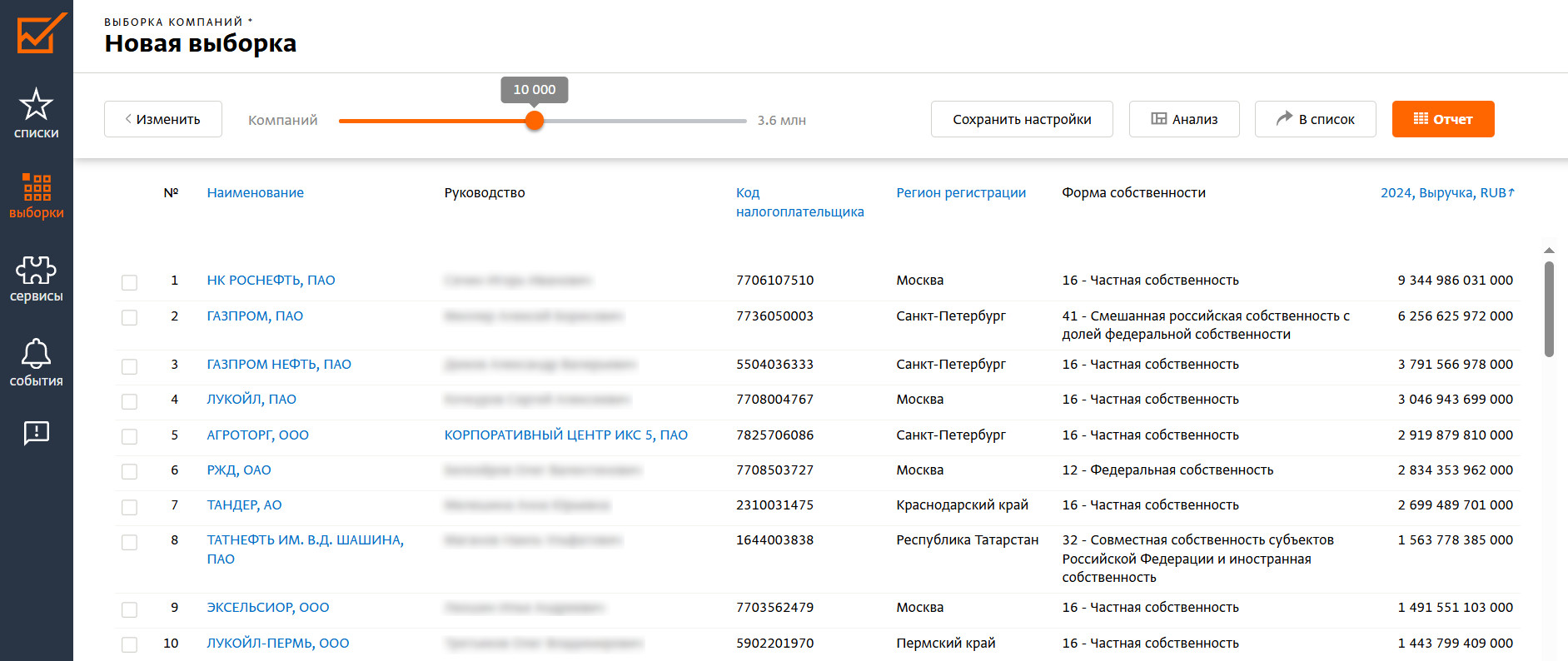Viewport: 1568px width, 661px height.
Task: Select 12 - Федеральная собственность cell
Action: click(x=1167, y=470)
